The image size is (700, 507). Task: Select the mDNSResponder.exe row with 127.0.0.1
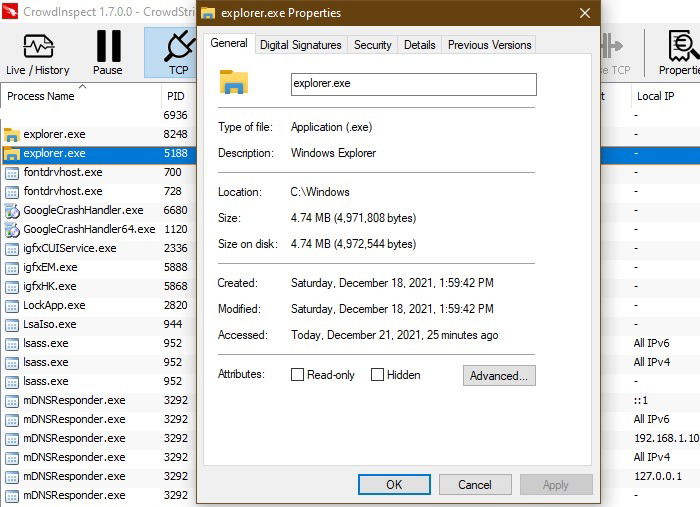(98, 476)
